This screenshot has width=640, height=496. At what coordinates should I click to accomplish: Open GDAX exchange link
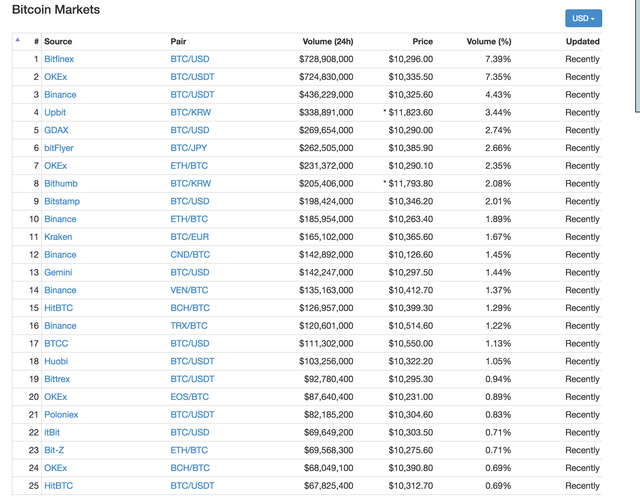56,130
